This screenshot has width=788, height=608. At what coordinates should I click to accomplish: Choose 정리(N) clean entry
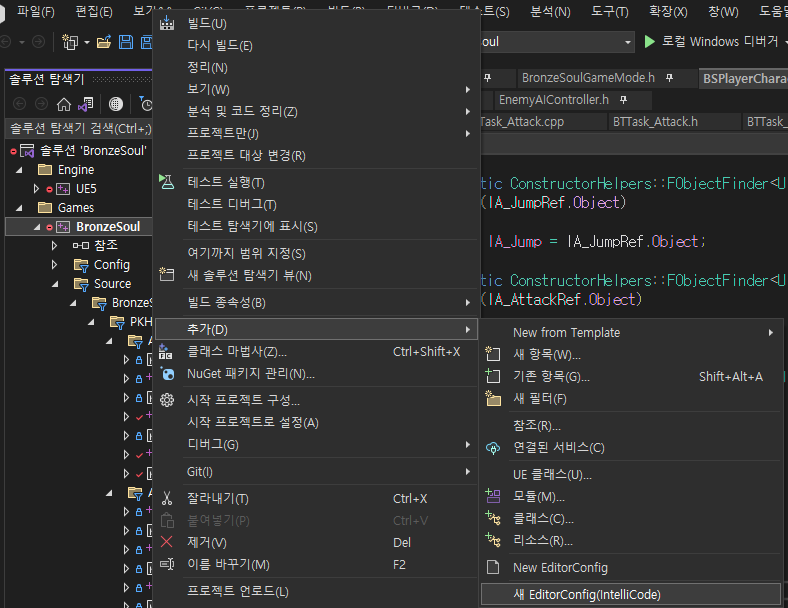(x=207, y=67)
